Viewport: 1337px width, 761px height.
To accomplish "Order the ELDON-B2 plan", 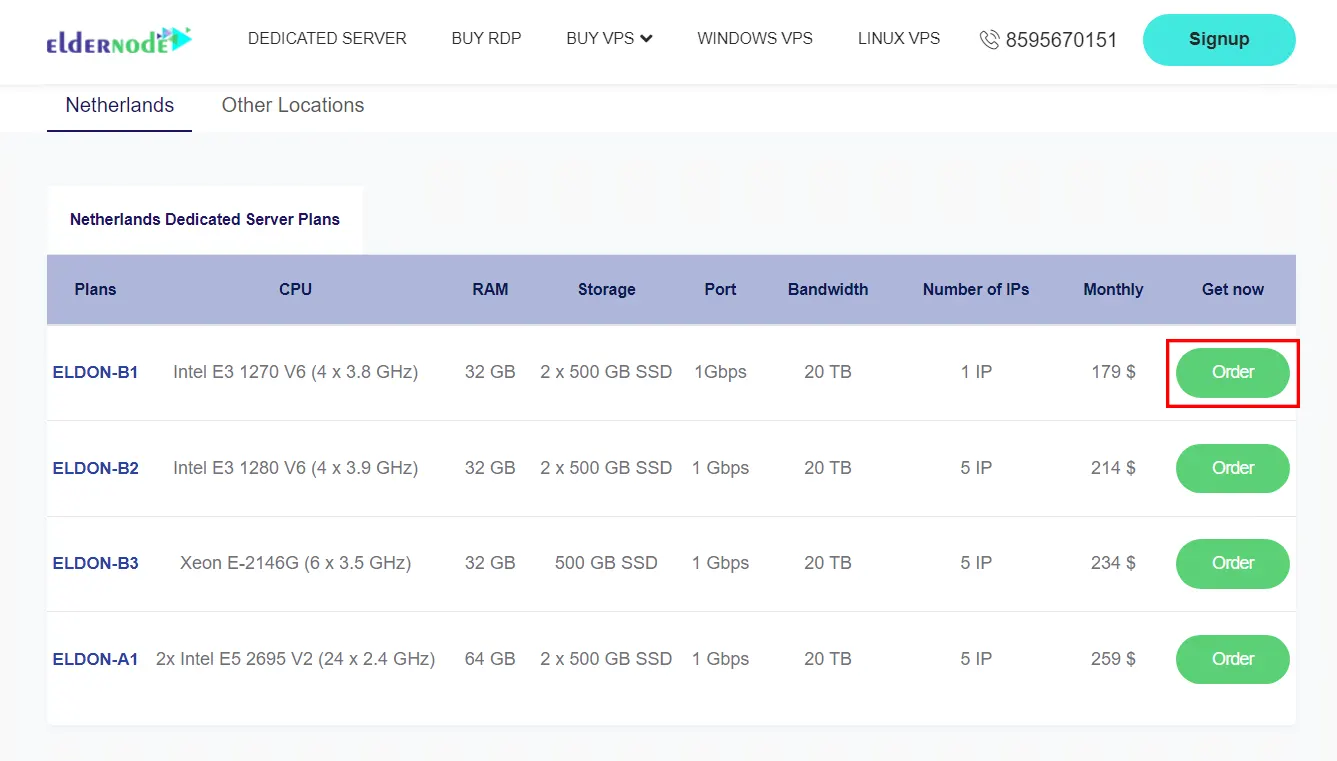I will coord(1233,468).
